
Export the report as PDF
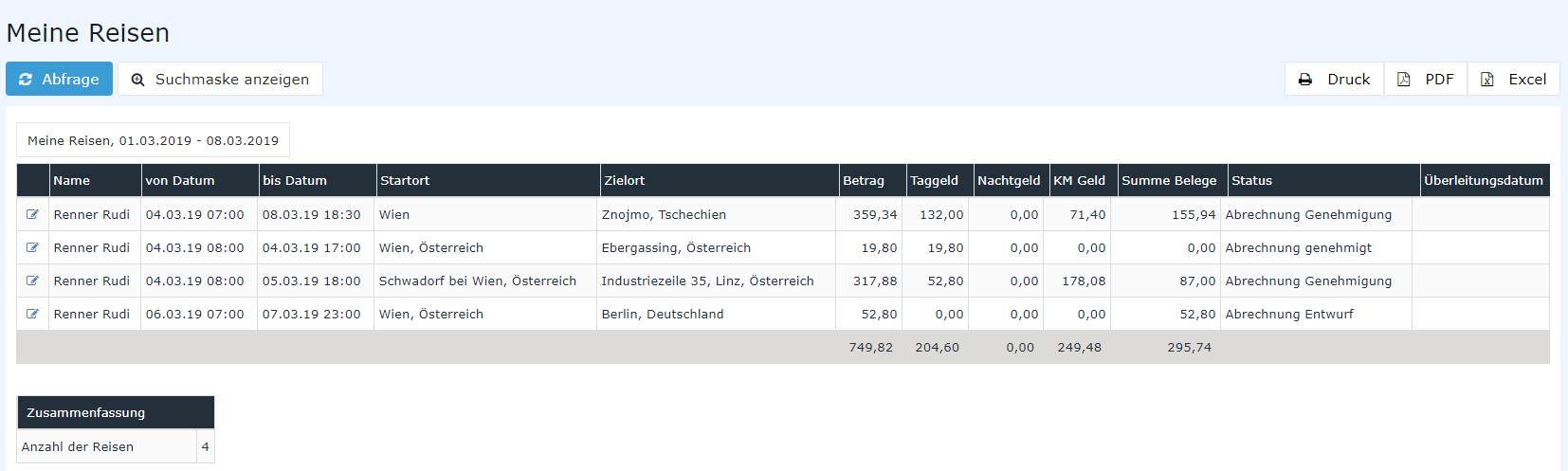point(1426,79)
